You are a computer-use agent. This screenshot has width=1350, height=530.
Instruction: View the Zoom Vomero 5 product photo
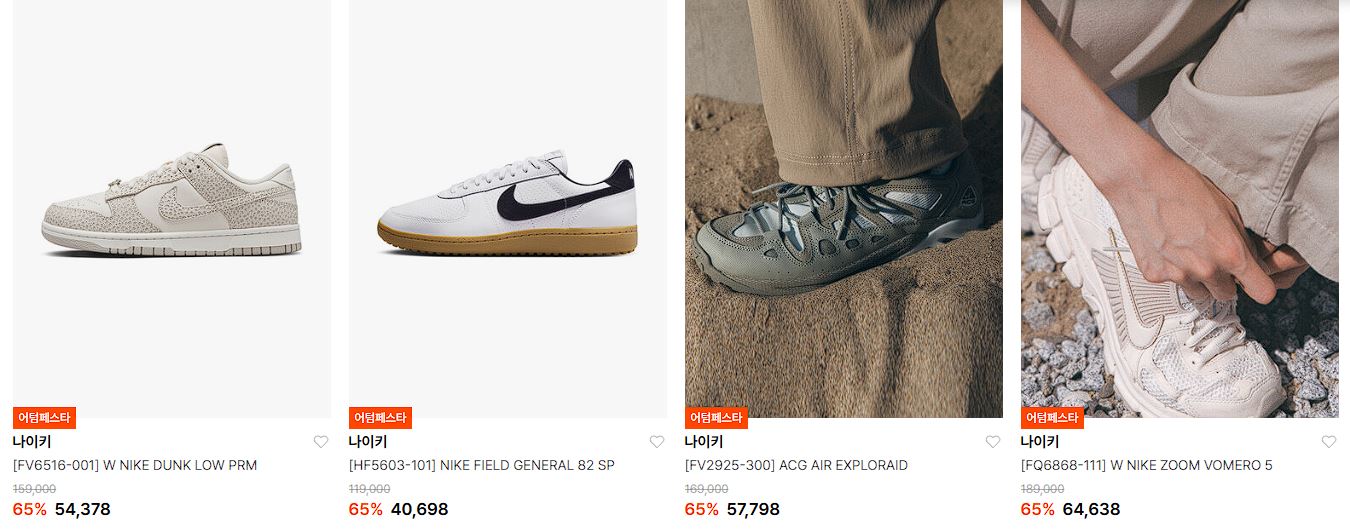1180,209
